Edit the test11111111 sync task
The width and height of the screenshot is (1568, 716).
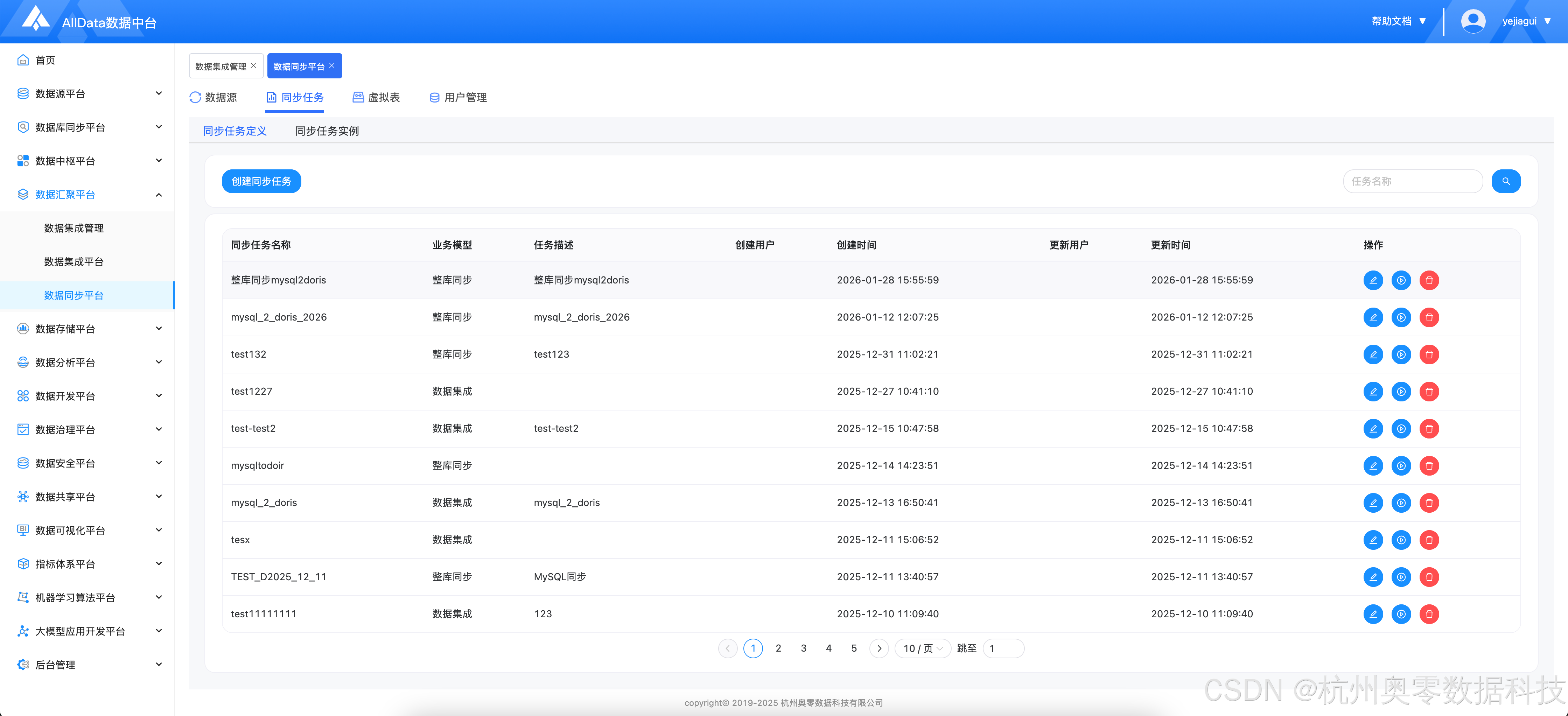point(1373,614)
